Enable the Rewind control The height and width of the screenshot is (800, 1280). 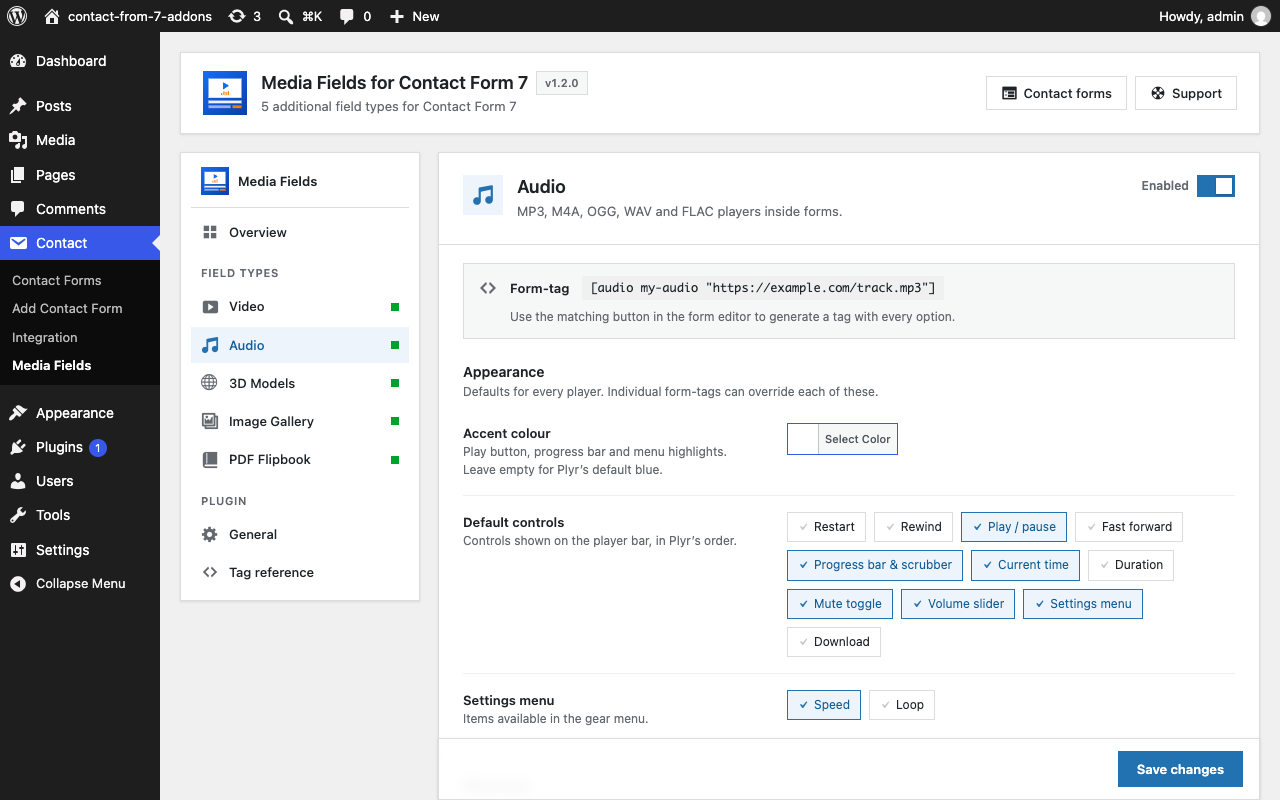pos(912,527)
